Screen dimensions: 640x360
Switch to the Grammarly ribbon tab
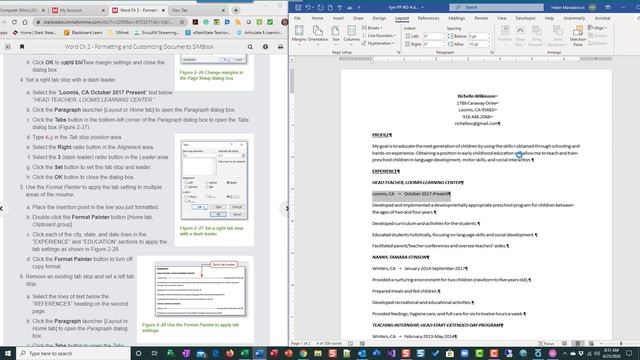coord(574,18)
